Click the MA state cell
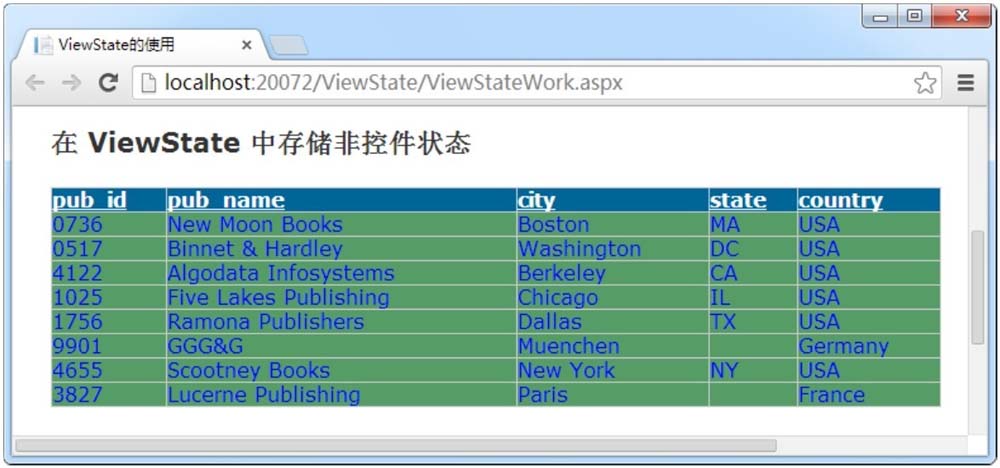This screenshot has width=1000, height=468. [x=753, y=224]
